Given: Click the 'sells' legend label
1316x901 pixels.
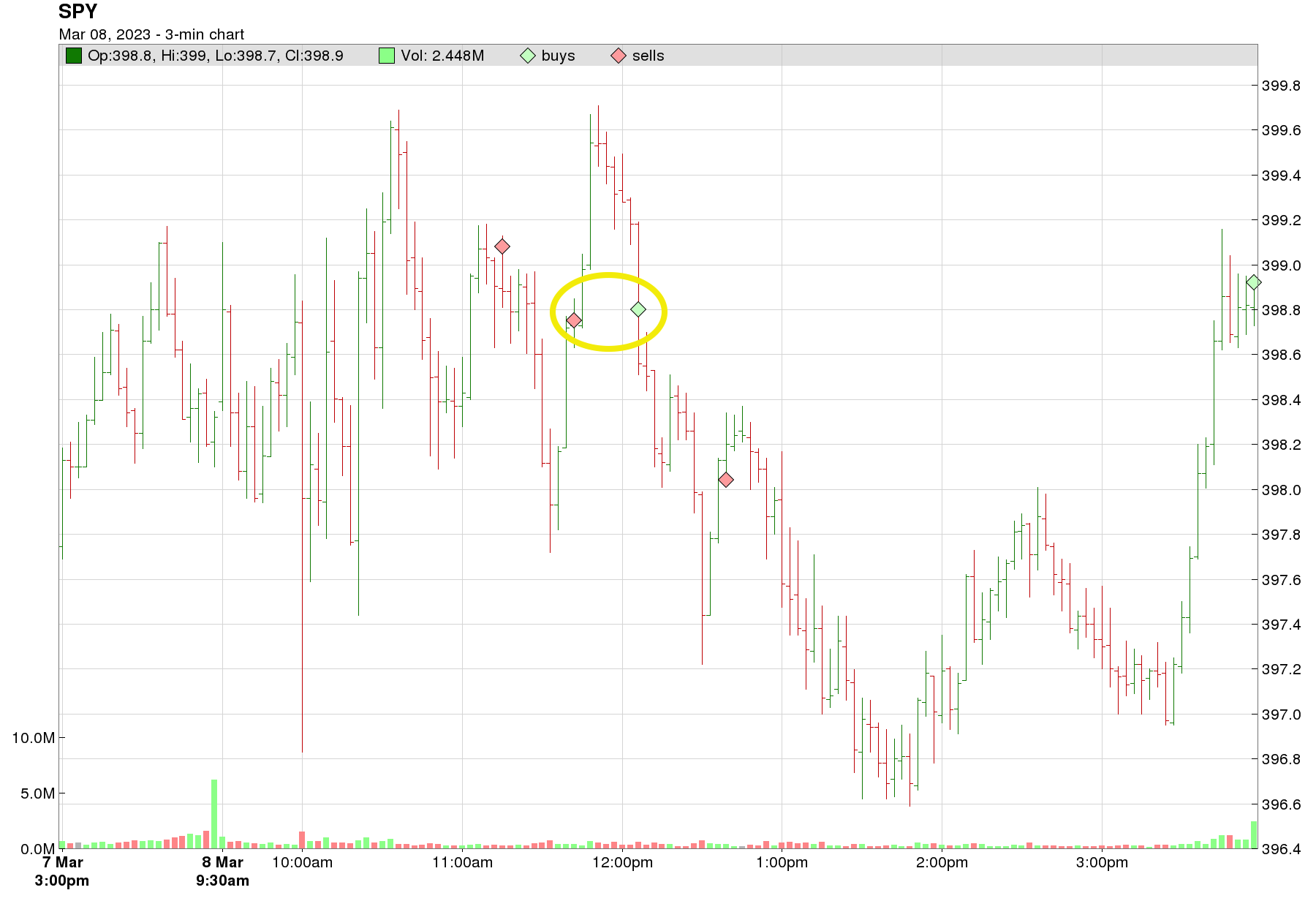Looking at the screenshot, I should (648, 56).
